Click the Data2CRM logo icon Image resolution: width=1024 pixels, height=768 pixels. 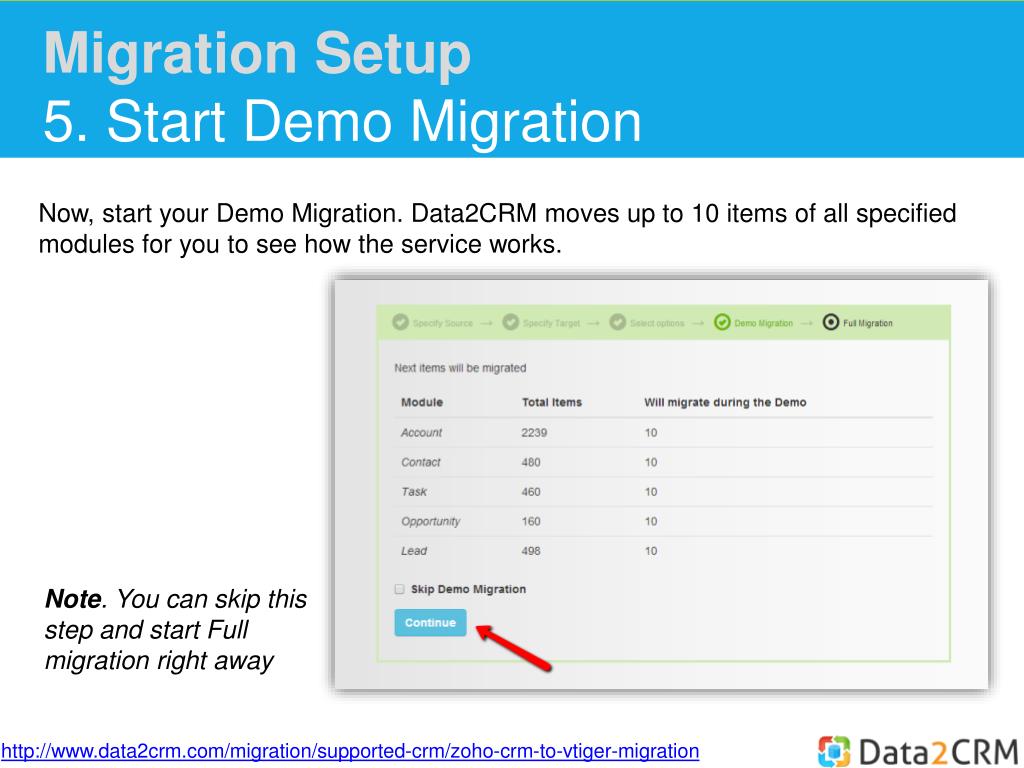834,751
